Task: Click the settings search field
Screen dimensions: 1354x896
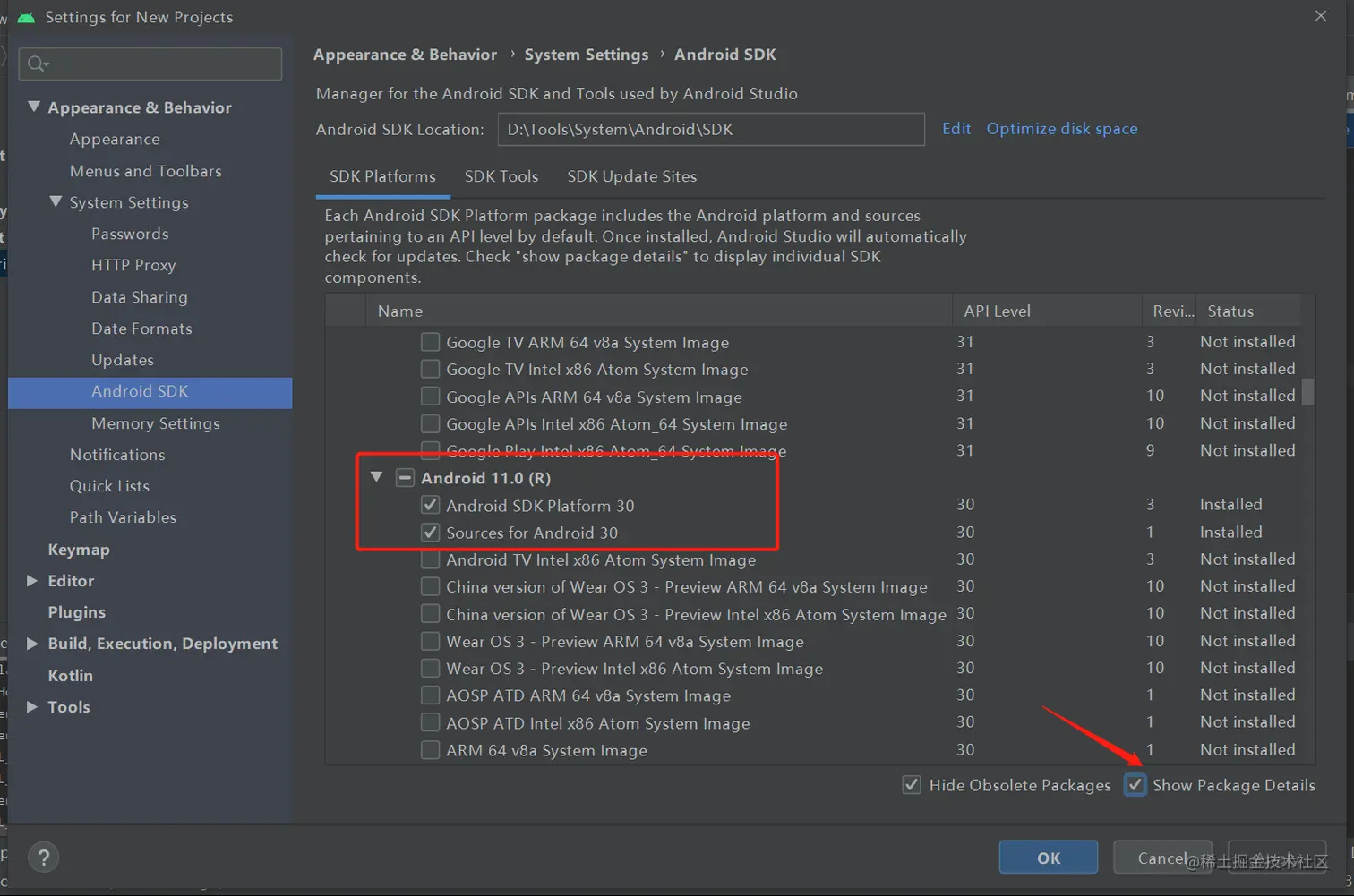Action: pos(150,64)
